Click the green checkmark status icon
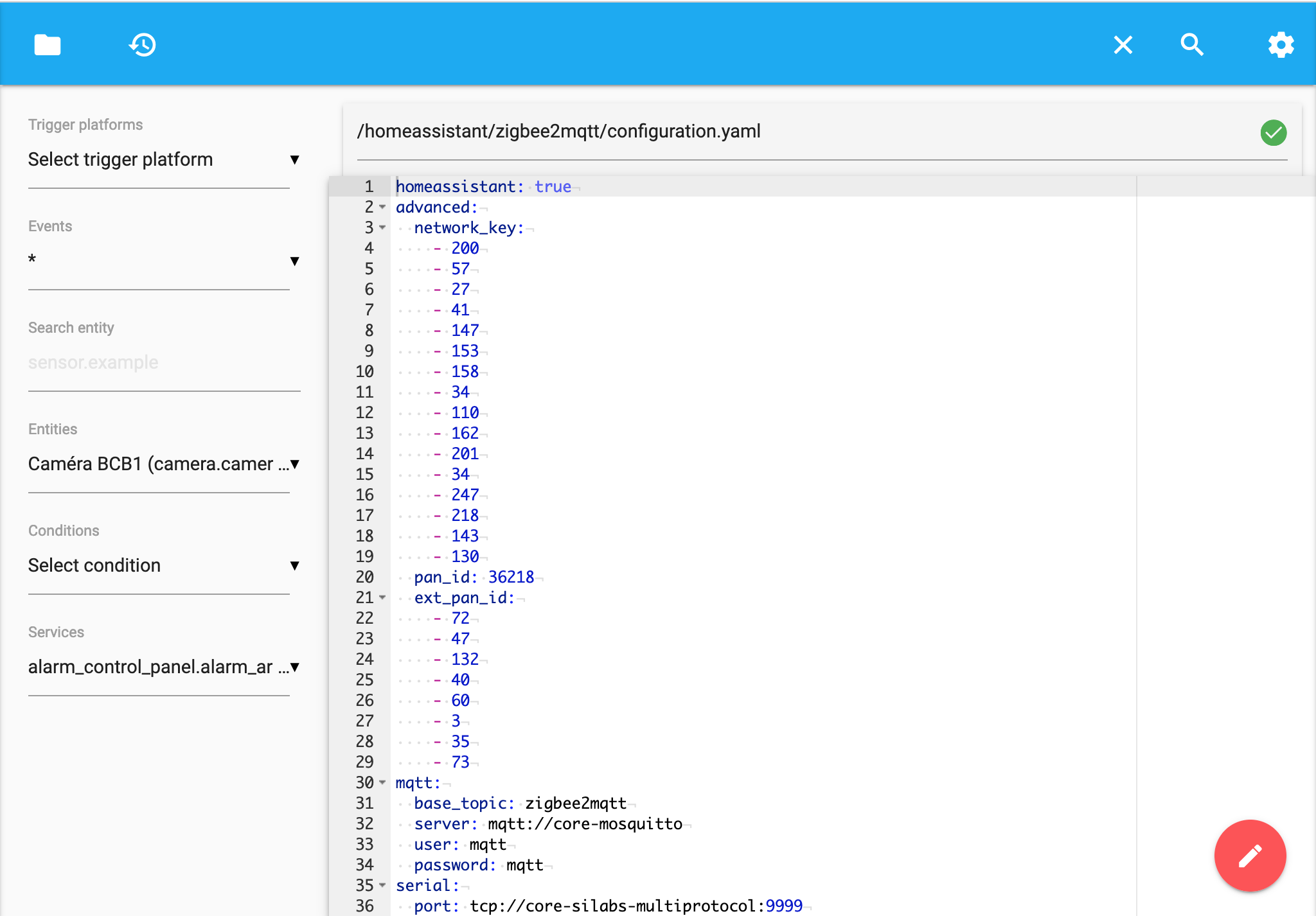 (x=1273, y=133)
